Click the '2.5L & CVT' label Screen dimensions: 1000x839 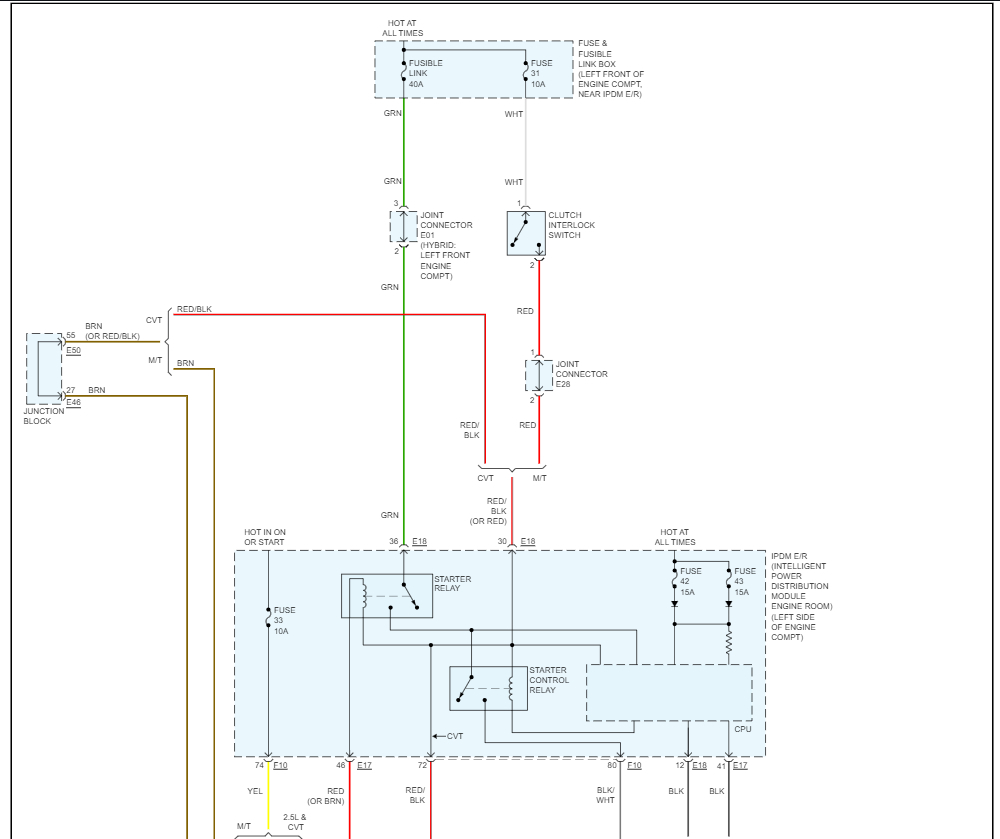click(x=295, y=822)
